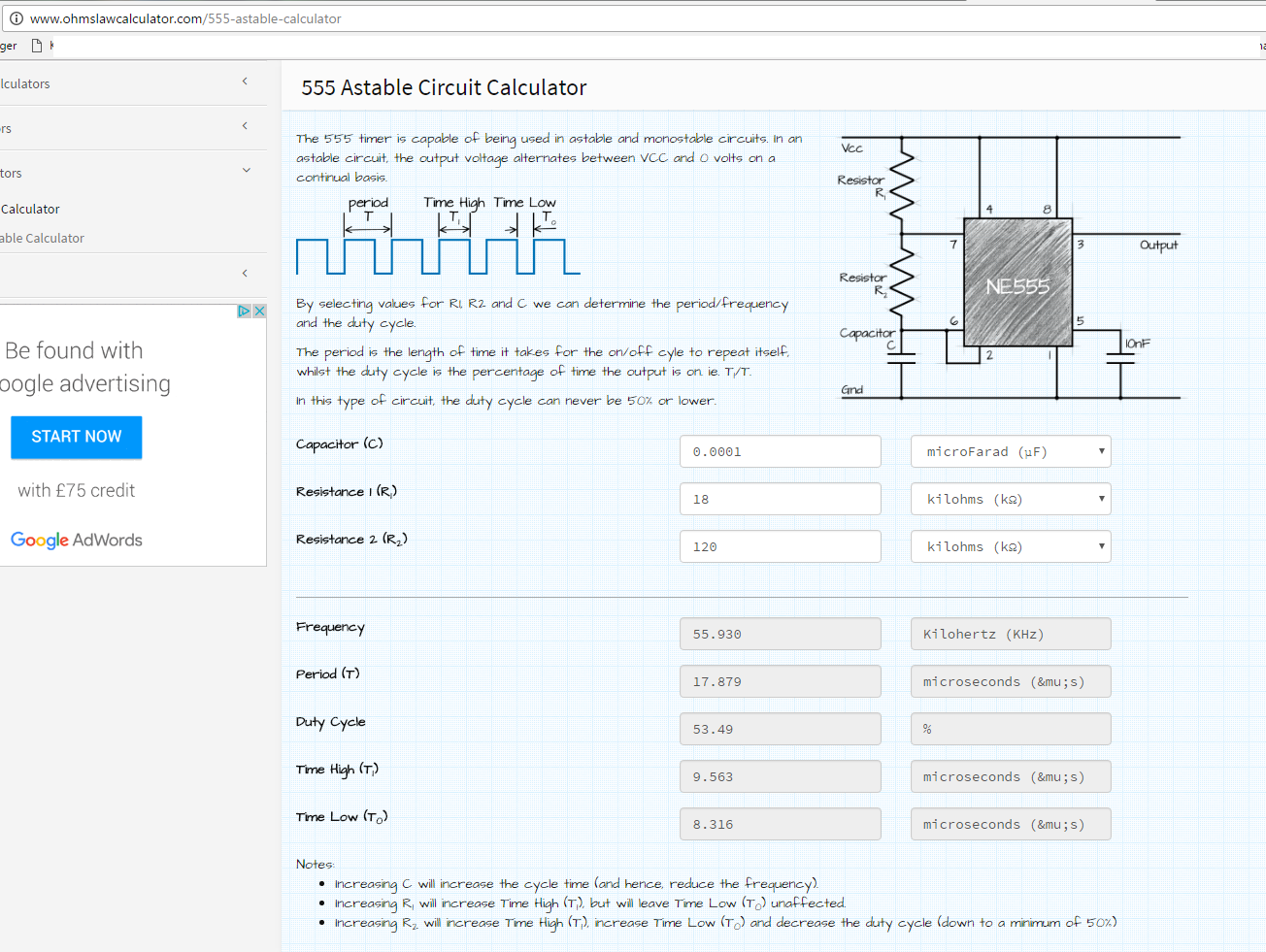Click the Resistance 2 value field

click(x=781, y=546)
